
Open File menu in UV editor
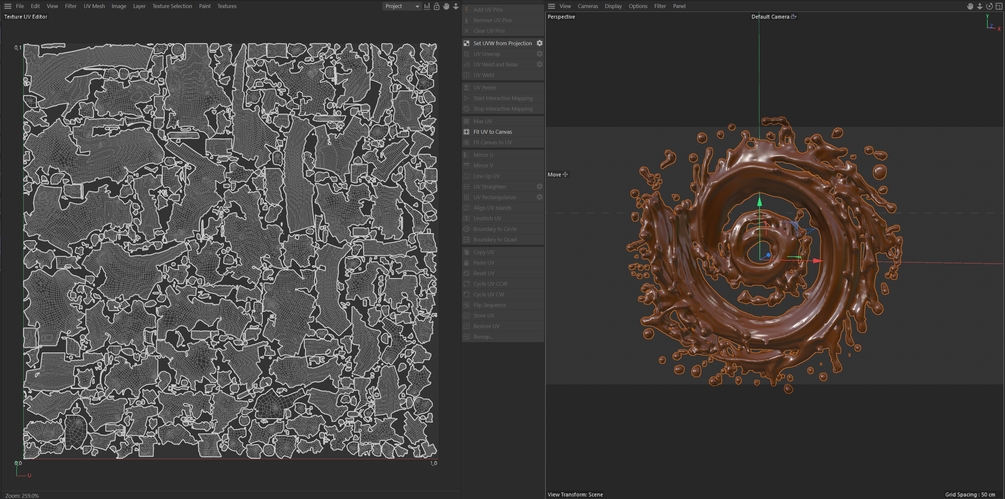tap(20, 6)
